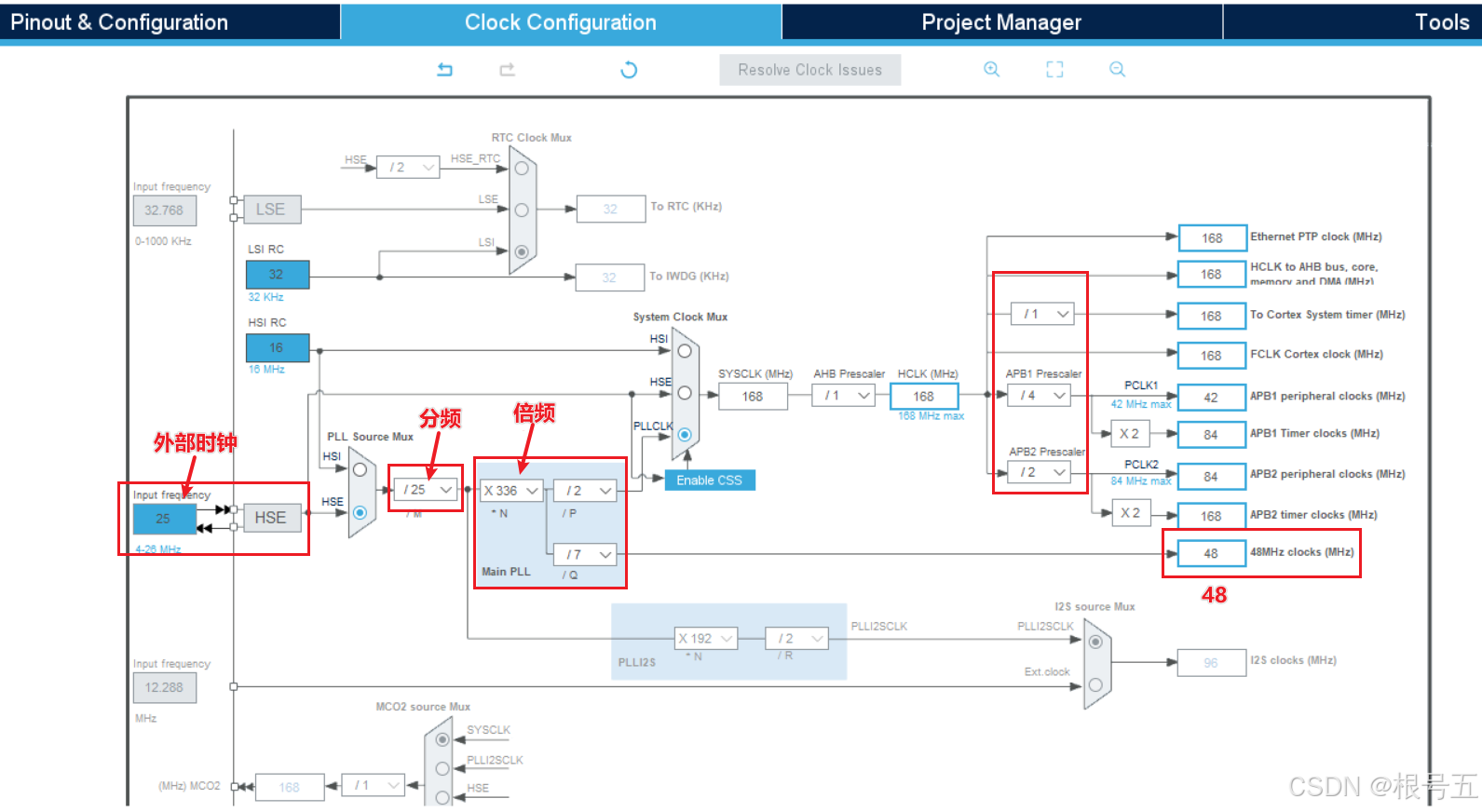Open the X 336 N multiplier dropdown
The image size is (1482, 812).
(x=511, y=491)
